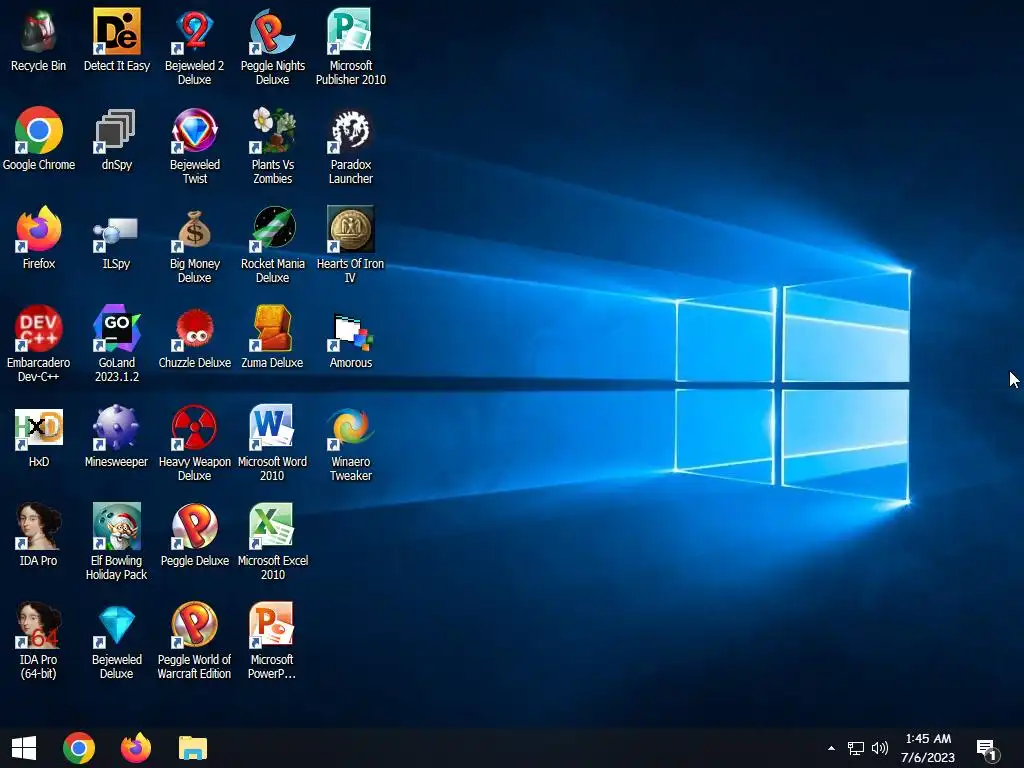Open the Action Center notifications
The height and width of the screenshot is (768, 1024).
click(x=987, y=749)
